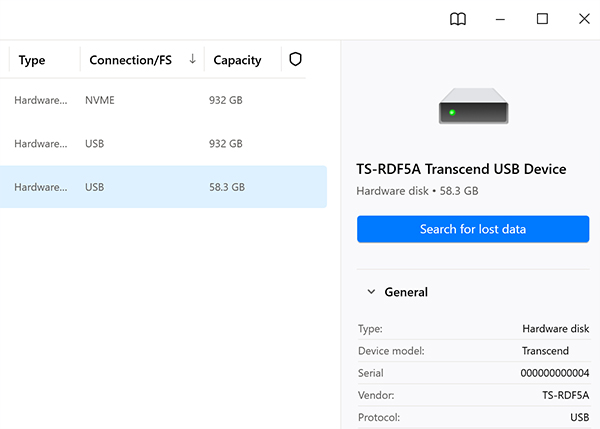Select the NVME 932 GB disk row

click(x=160, y=100)
